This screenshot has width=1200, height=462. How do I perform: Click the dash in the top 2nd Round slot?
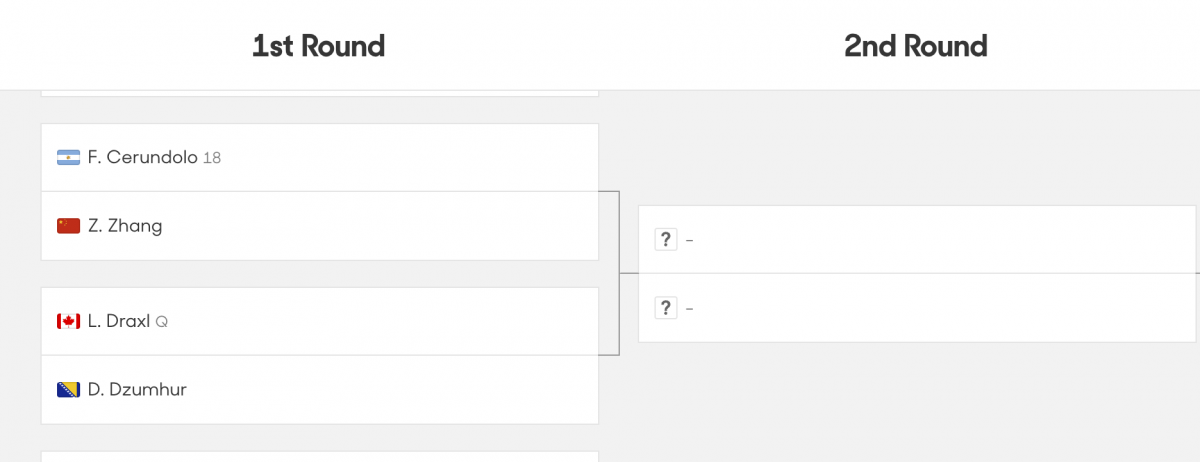point(690,240)
